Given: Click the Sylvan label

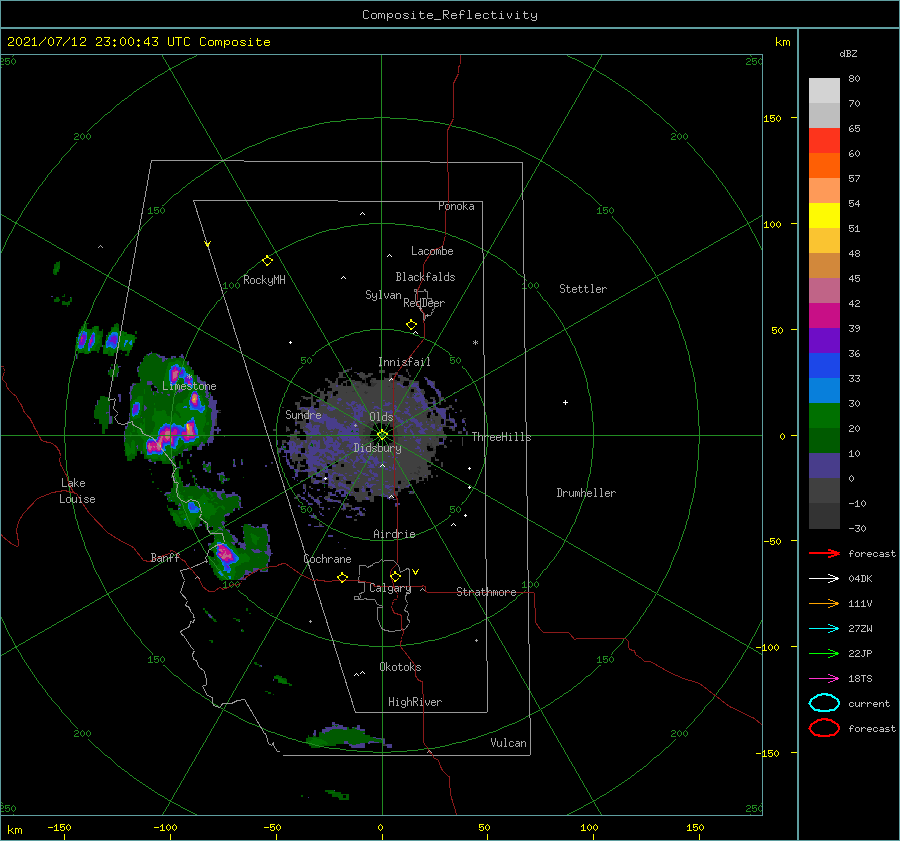Looking at the screenshot, I should [x=383, y=295].
